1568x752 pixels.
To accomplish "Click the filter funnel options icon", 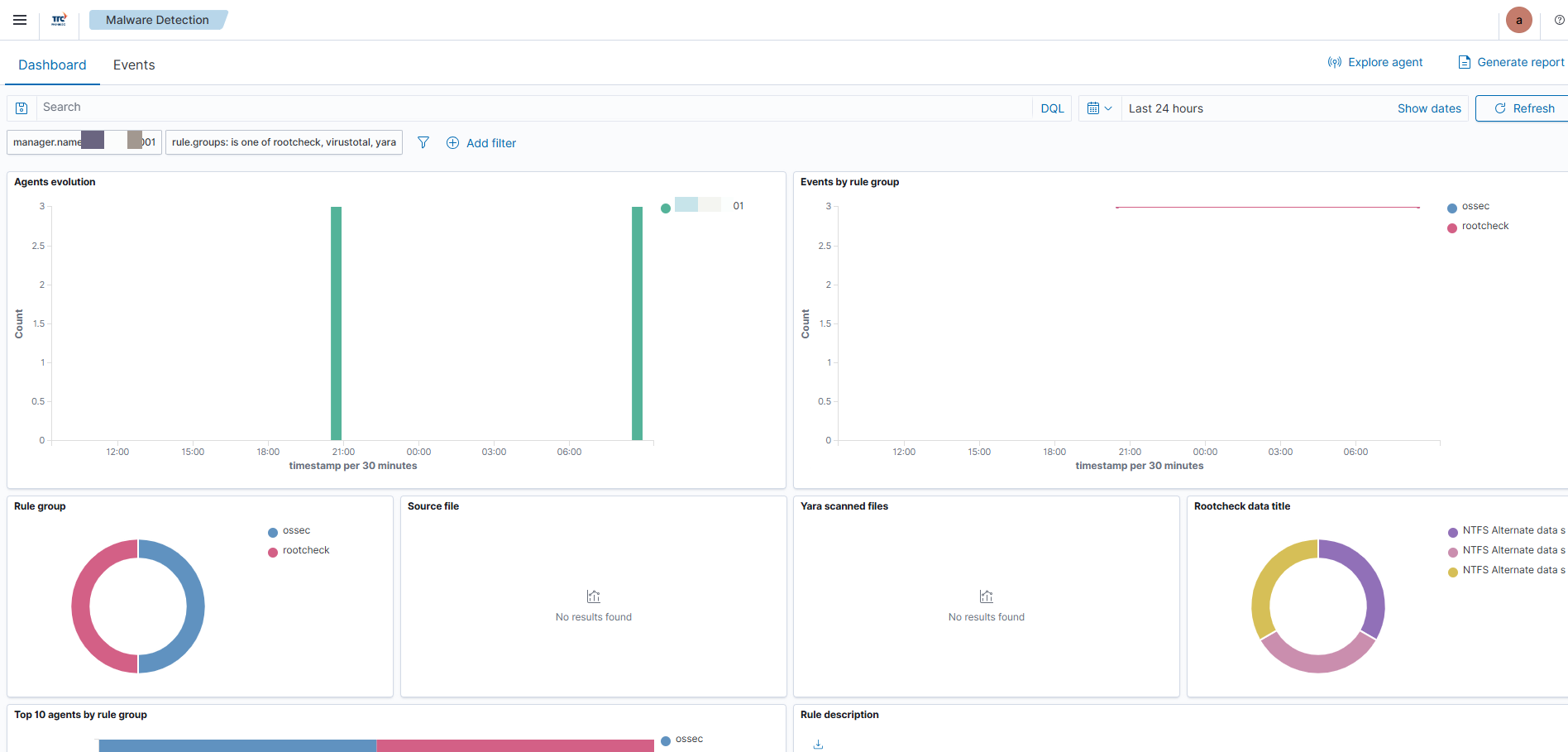I will [x=423, y=142].
